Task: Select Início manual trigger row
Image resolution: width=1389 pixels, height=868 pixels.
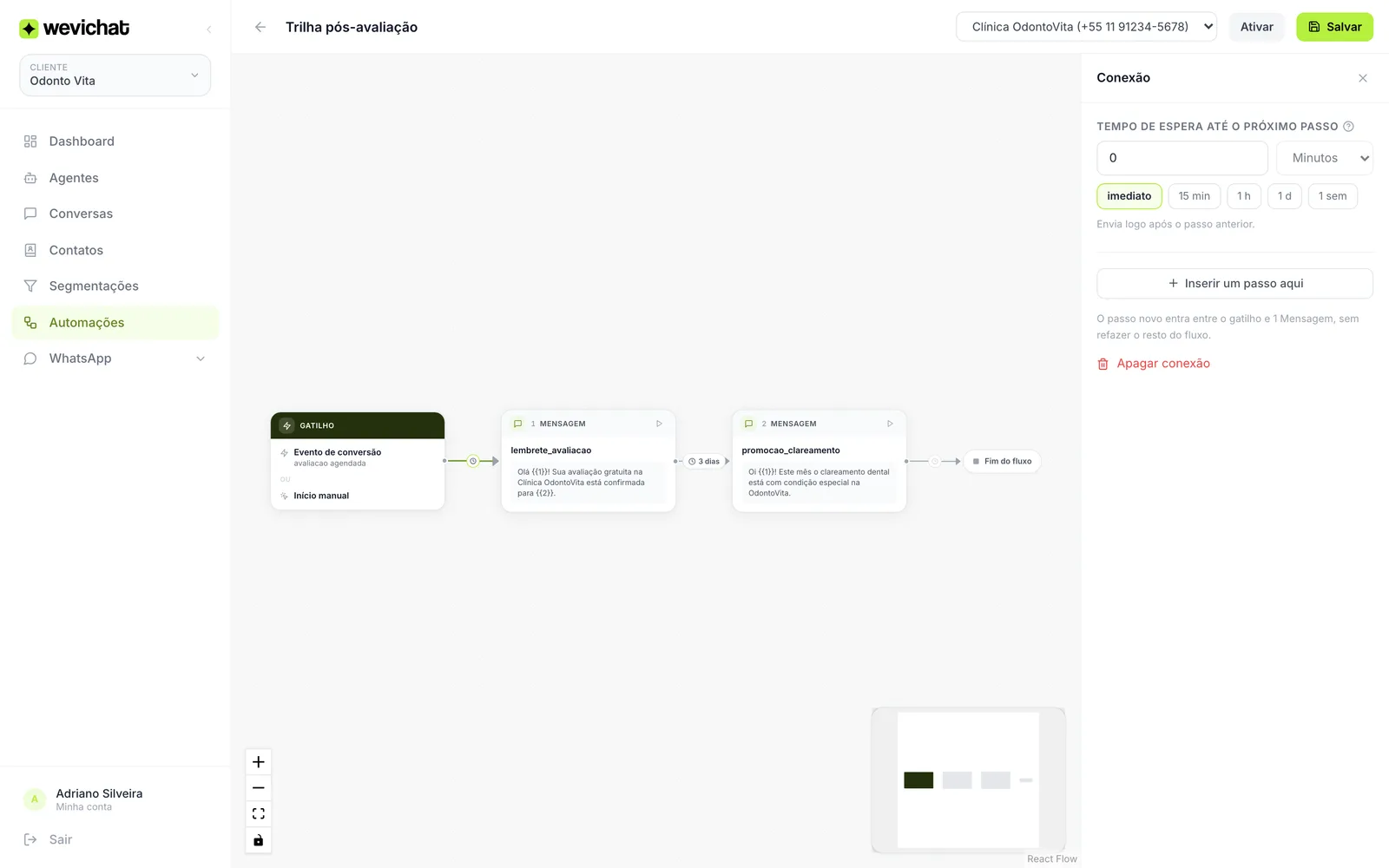Action: click(x=358, y=496)
